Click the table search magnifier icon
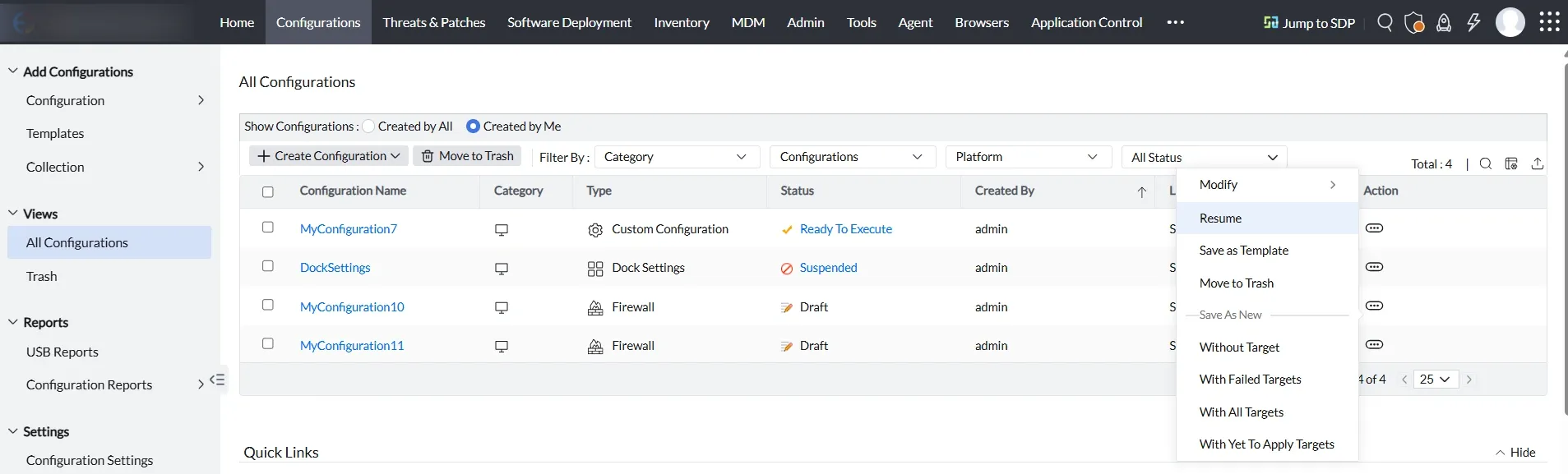1568x474 pixels. [1486, 163]
